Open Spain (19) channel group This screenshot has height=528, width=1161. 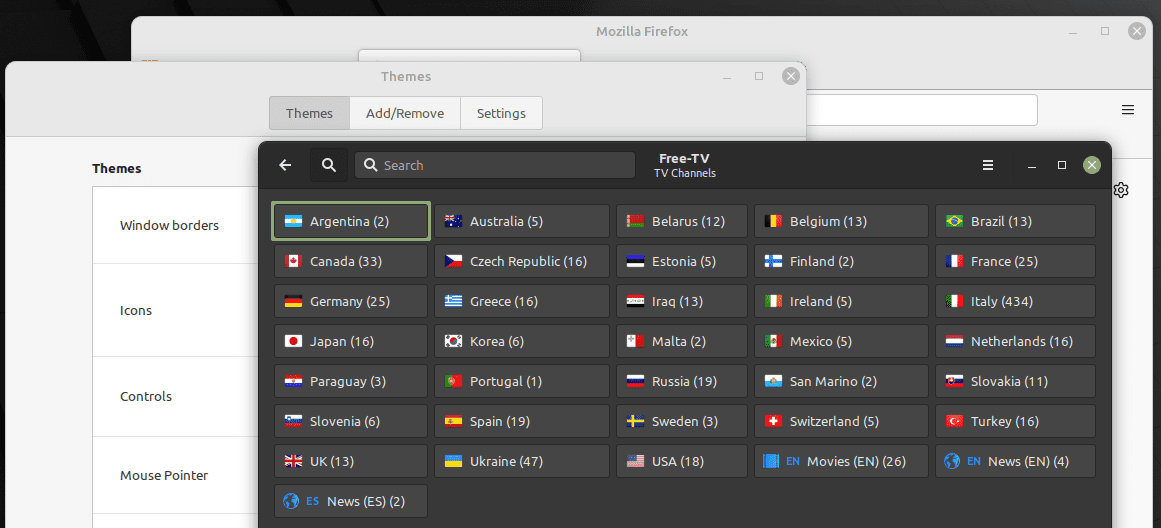coord(522,421)
